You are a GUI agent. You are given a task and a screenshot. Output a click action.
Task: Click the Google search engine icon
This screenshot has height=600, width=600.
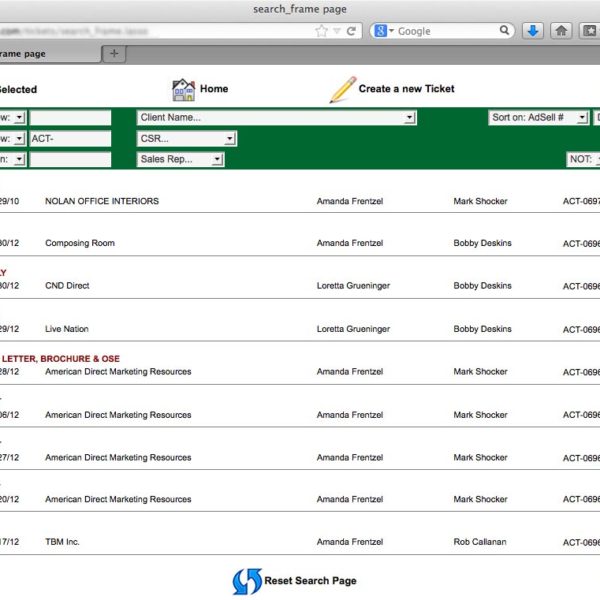[x=381, y=31]
